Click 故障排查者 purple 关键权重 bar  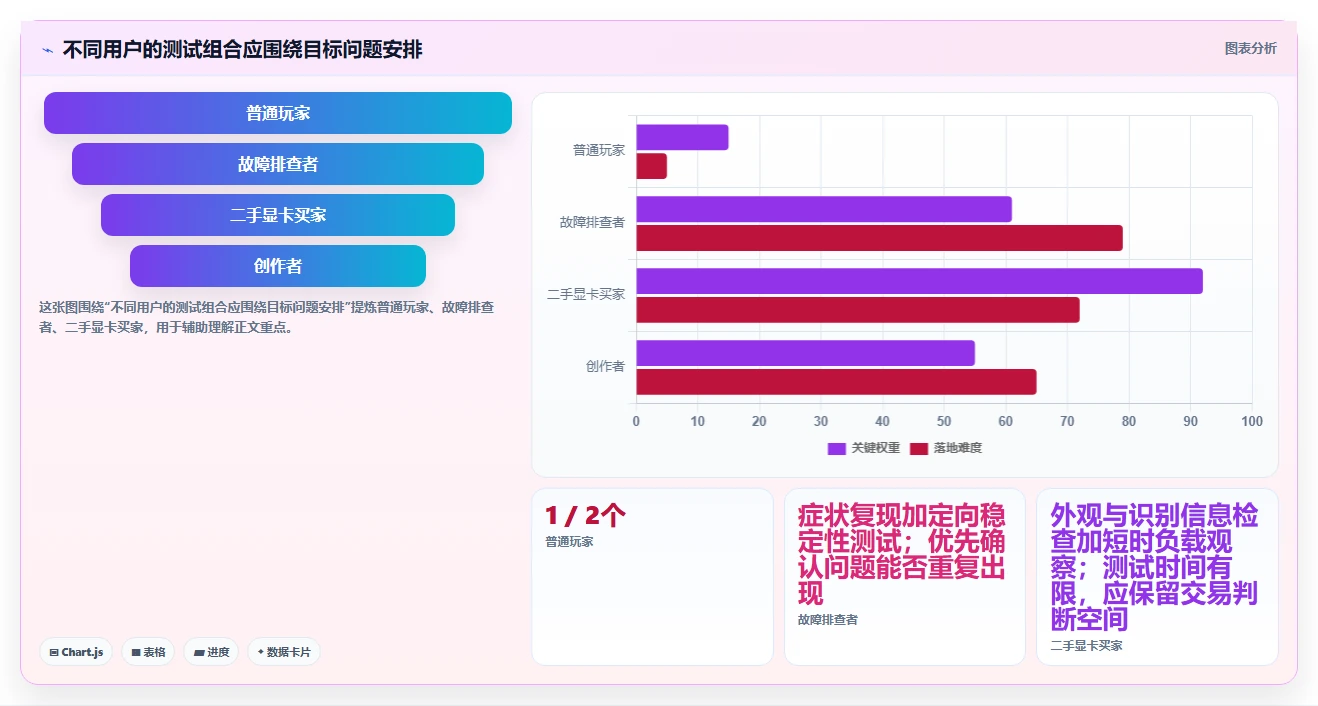[x=824, y=209]
